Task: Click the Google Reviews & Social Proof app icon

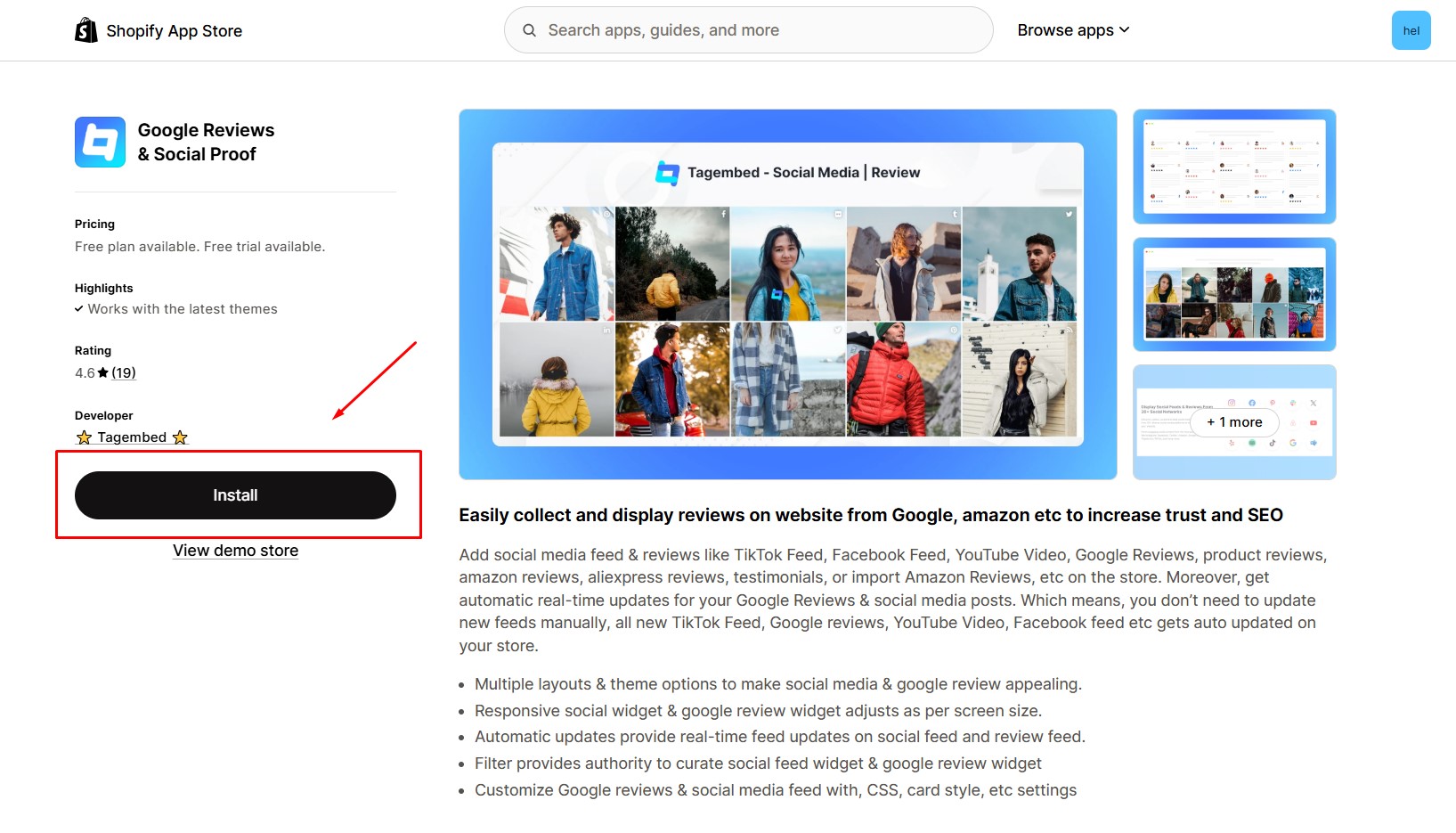Action: coord(100,142)
